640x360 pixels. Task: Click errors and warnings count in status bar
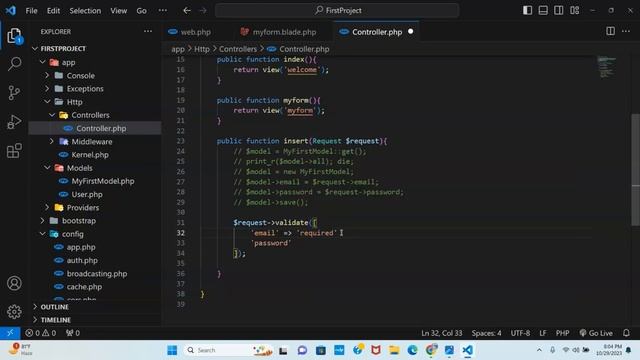point(40,333)
